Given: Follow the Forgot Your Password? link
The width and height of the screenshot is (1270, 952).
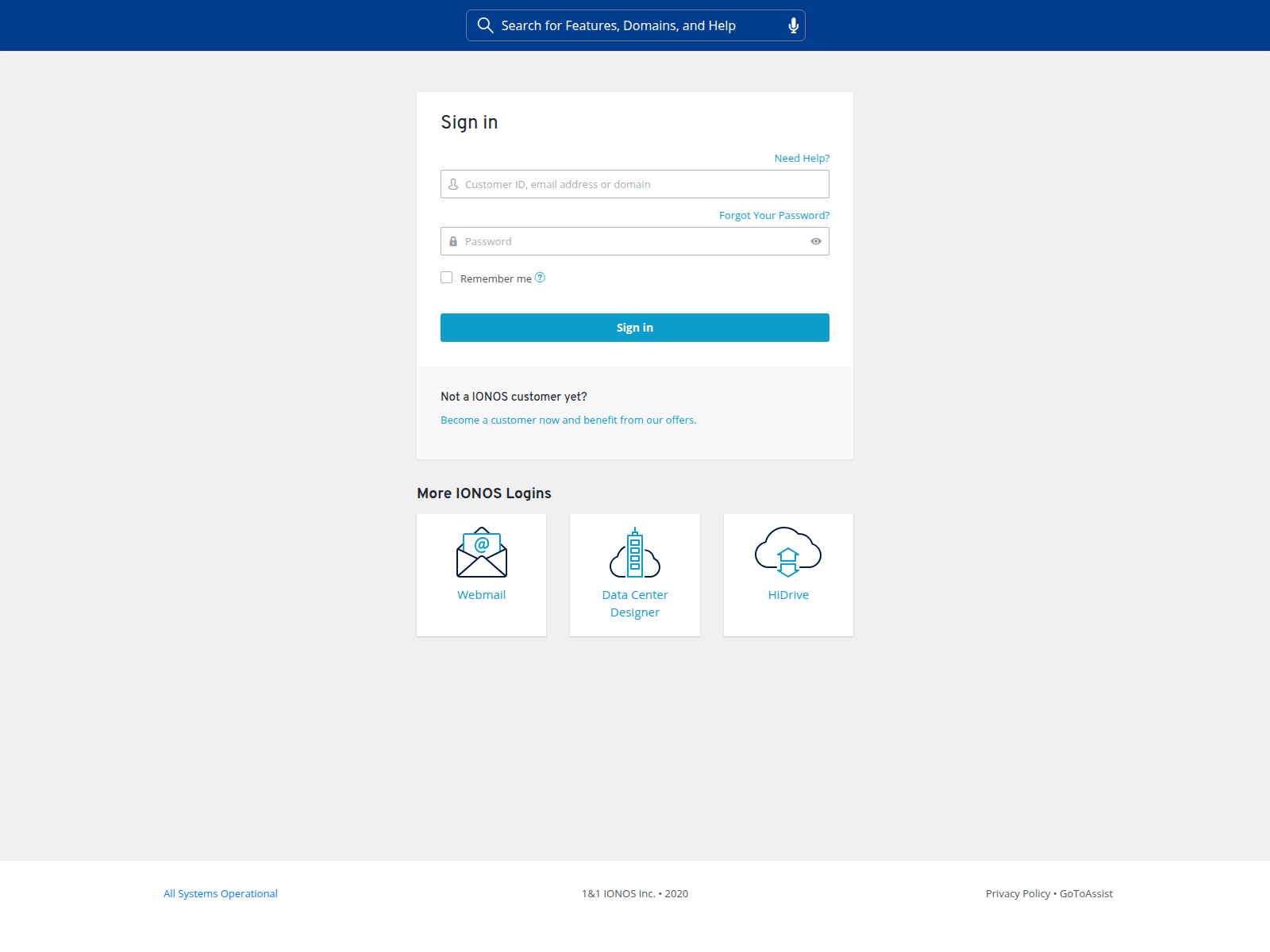Looking at the screenshot, I should (x=774, y=216).
